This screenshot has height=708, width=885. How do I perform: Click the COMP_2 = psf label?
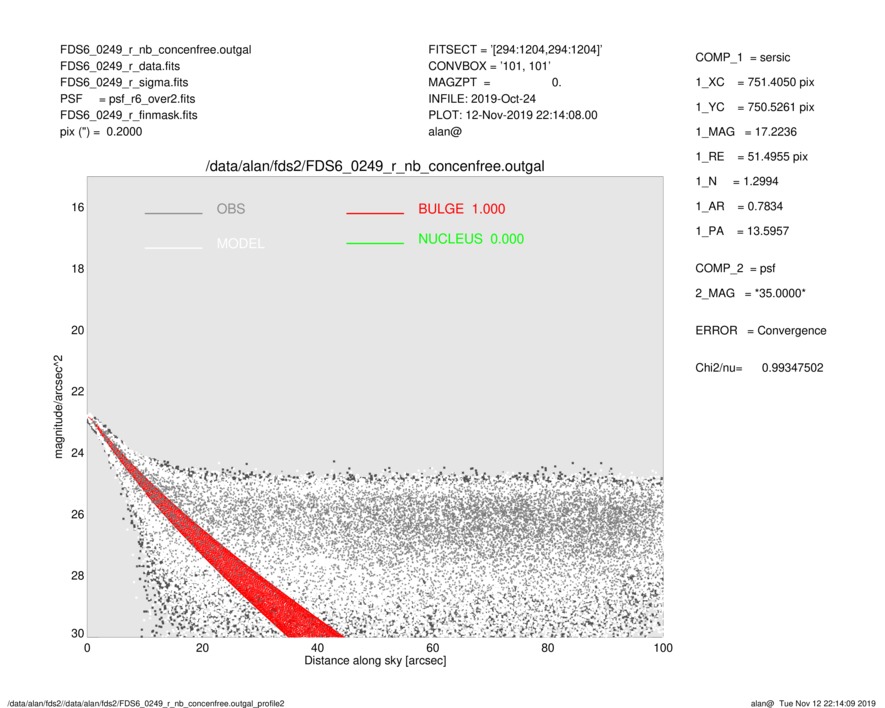click(x=735, y=269)
